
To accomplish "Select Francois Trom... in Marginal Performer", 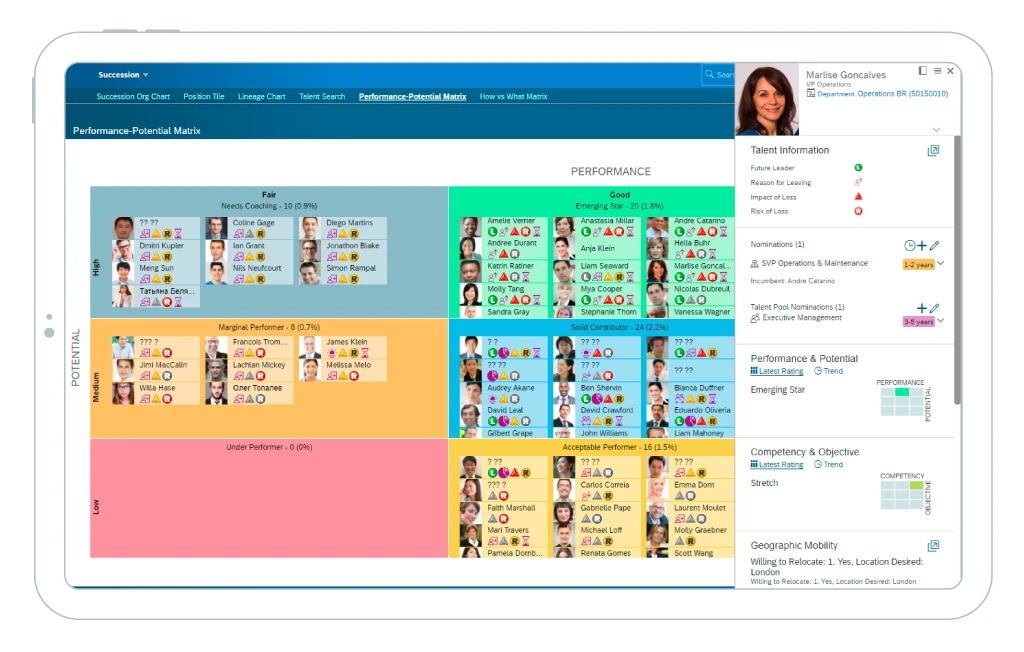I will [x=249, y=347].
